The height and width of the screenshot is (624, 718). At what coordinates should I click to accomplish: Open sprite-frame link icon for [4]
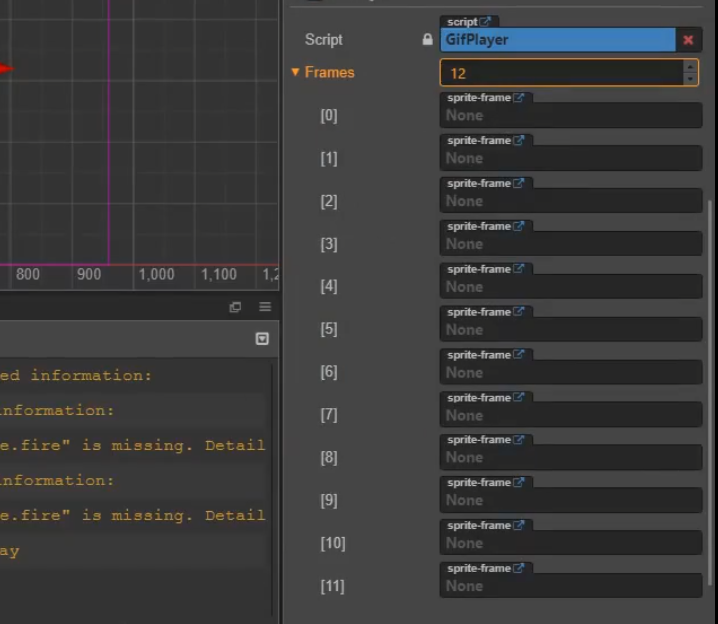[518, 269]
